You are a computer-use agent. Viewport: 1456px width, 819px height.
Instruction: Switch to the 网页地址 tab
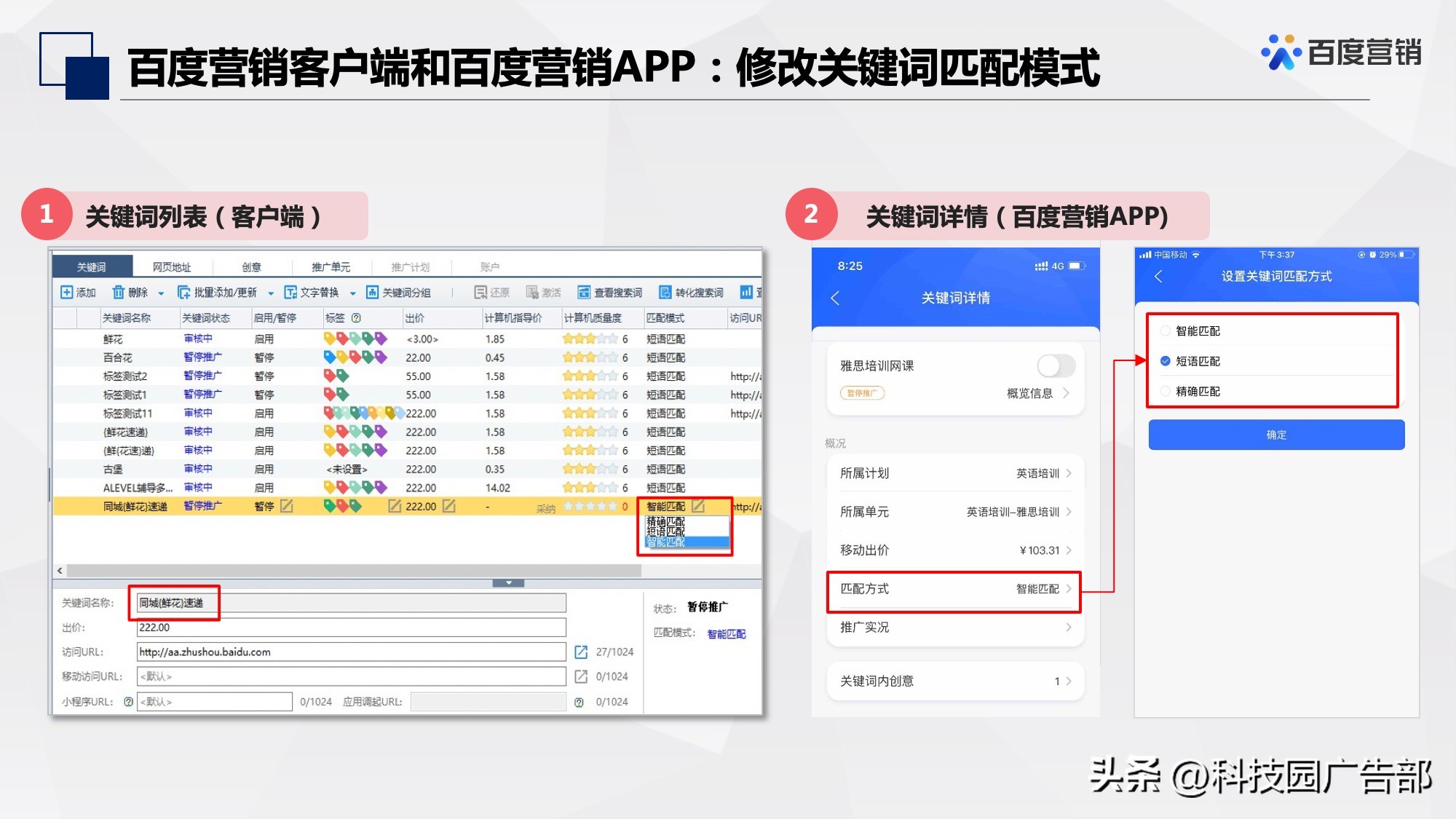(x=173, y=266)
